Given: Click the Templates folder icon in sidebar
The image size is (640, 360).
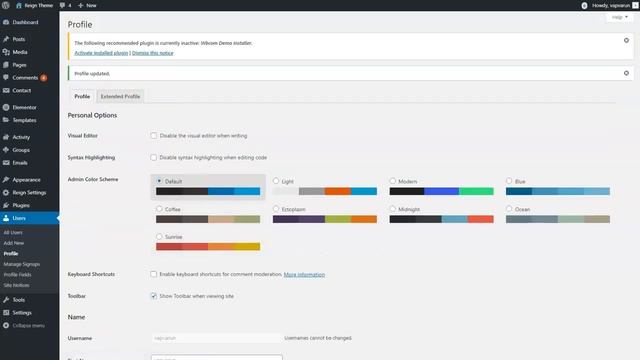Looking at the screenshot, I should click(6, 120).
